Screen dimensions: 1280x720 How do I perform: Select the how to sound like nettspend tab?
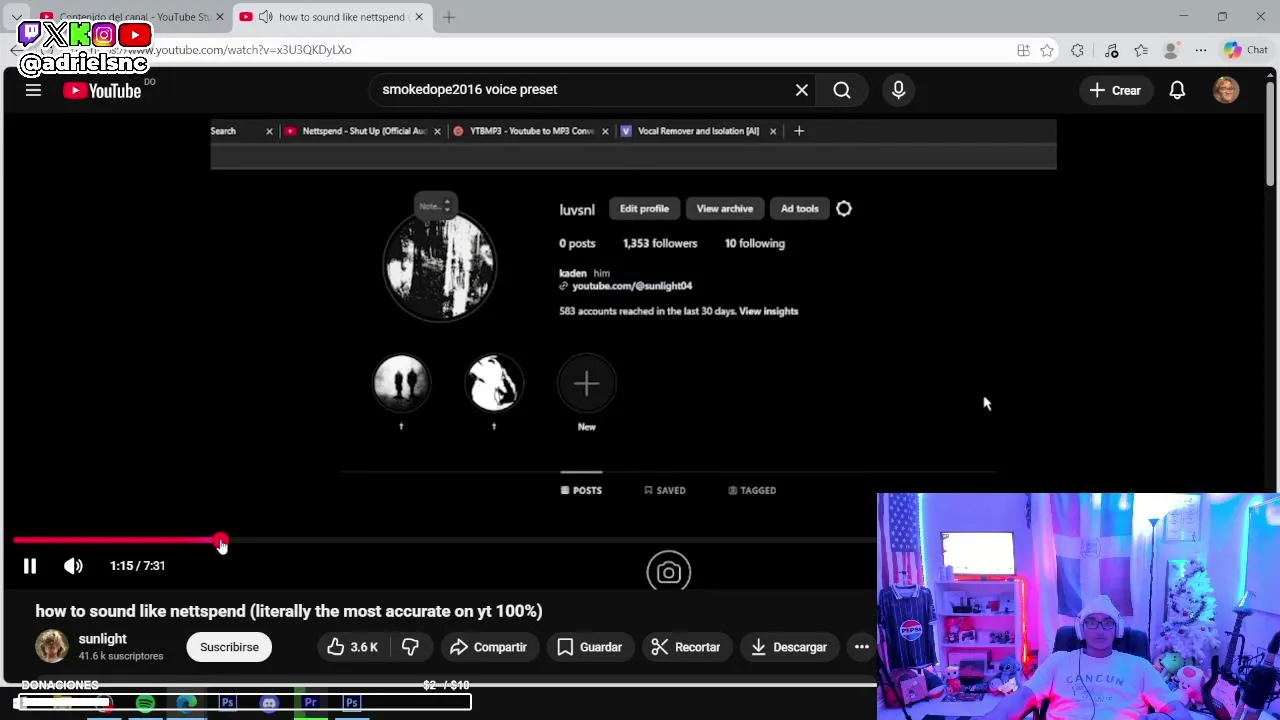click(x=330, y=17)
